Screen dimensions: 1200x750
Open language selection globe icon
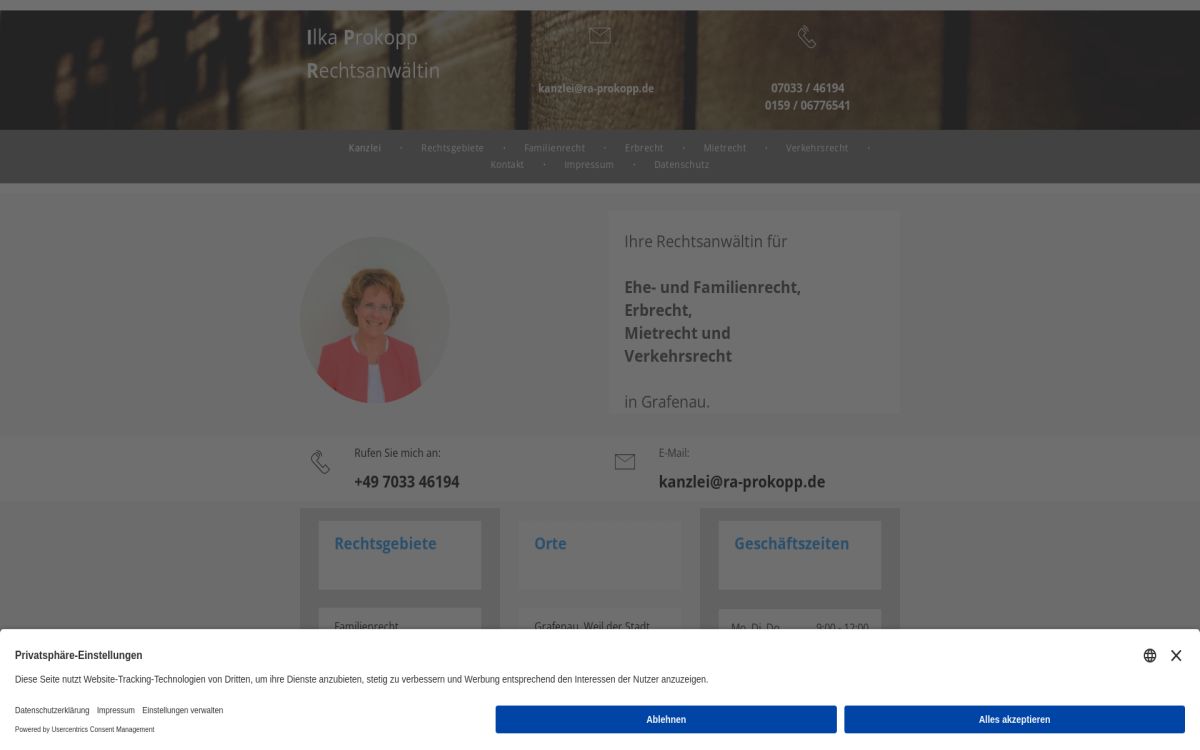[x=1150, y=656]
